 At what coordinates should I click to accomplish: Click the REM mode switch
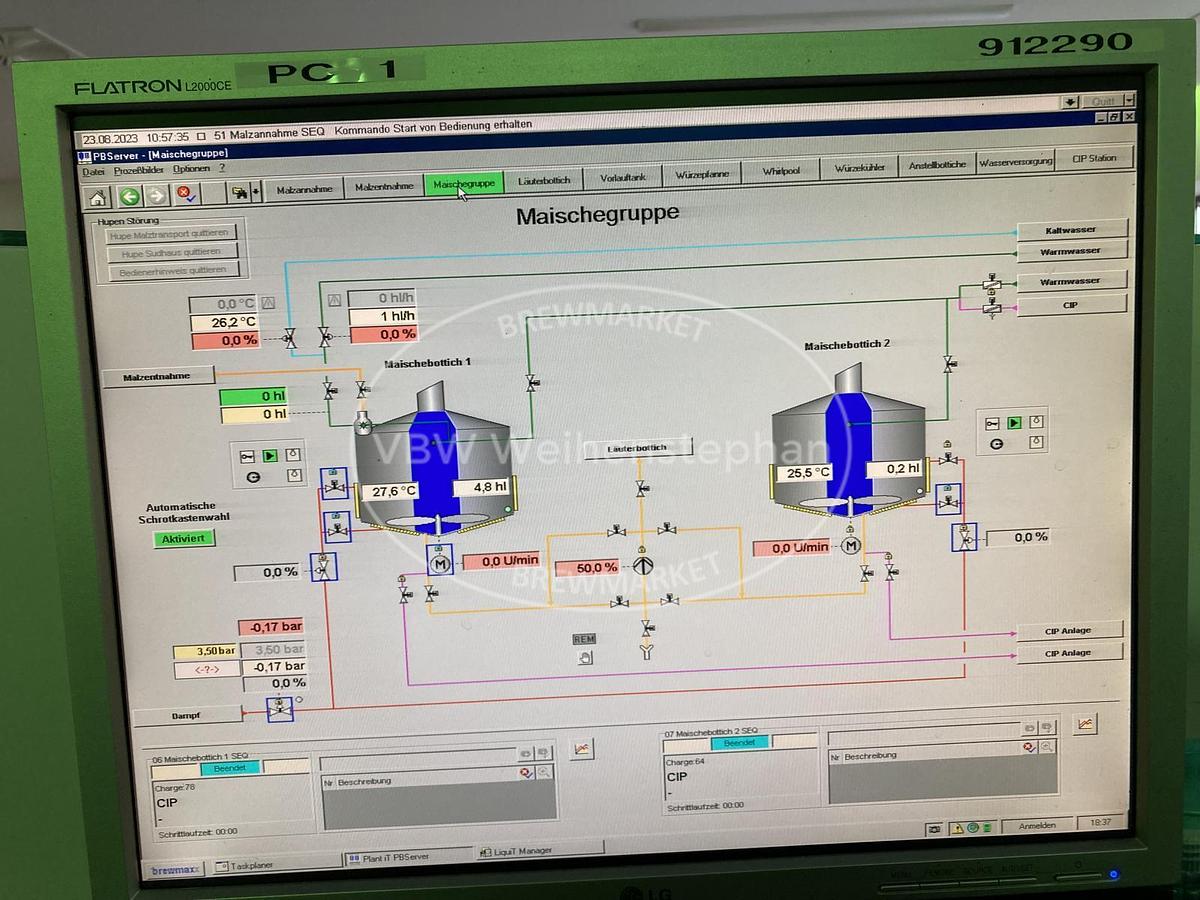point(585,638)
